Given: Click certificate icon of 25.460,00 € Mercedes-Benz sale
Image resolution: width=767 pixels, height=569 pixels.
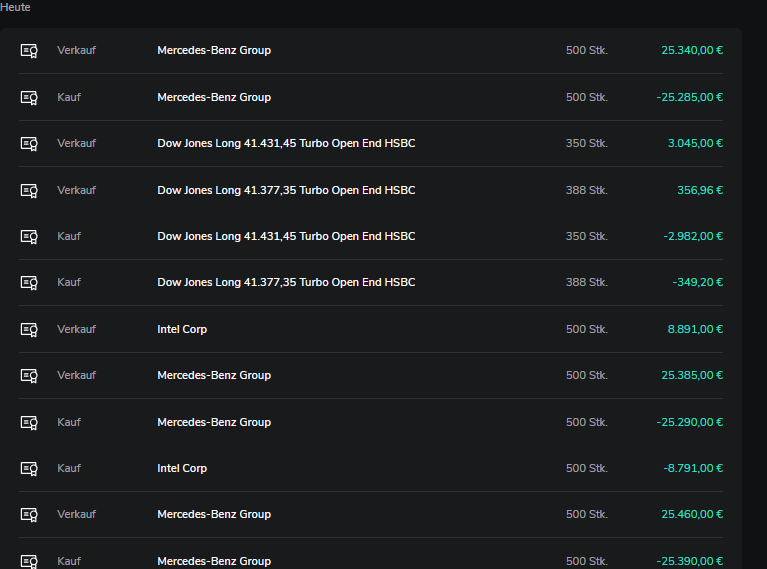Looking at the screenshot, I should pos(29,515).
